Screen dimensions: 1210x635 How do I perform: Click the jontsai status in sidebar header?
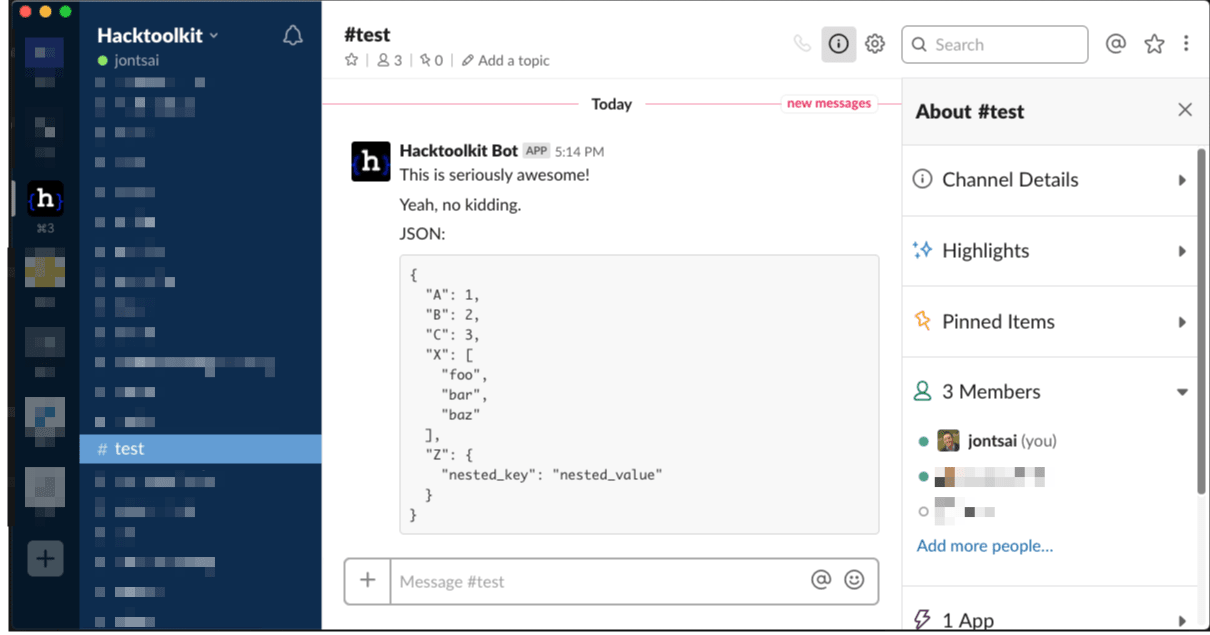point(128,61)
